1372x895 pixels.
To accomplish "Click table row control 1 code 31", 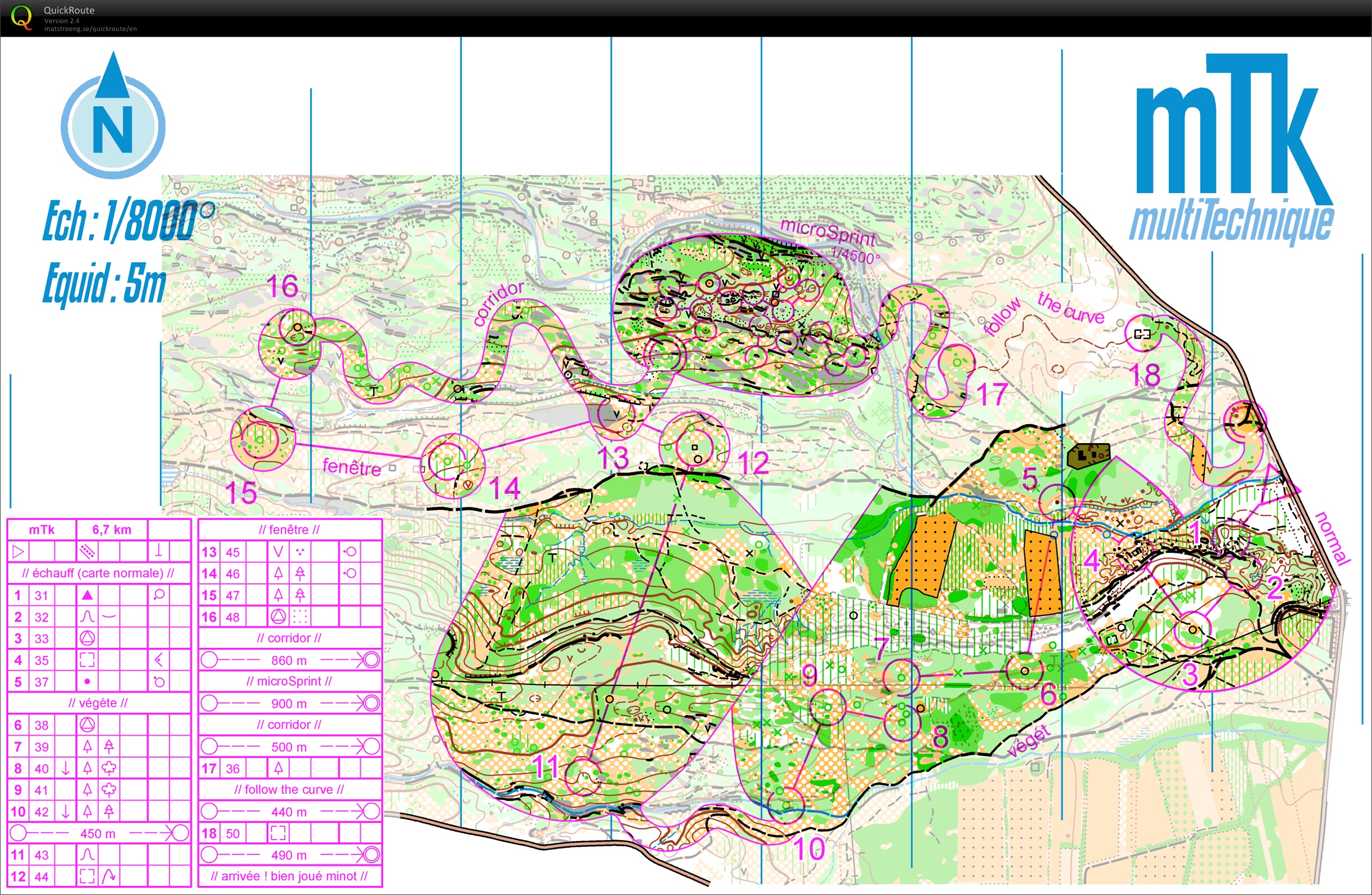I will tap(99, 595).
